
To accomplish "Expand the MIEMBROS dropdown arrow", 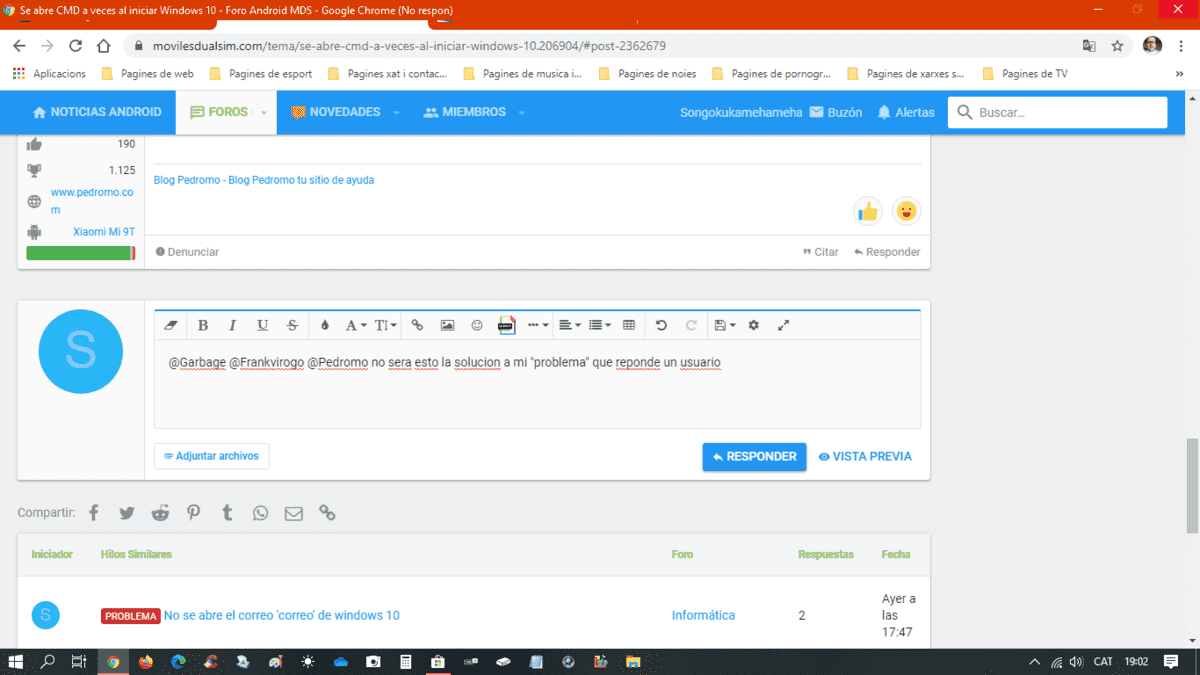I will (522, 113).
